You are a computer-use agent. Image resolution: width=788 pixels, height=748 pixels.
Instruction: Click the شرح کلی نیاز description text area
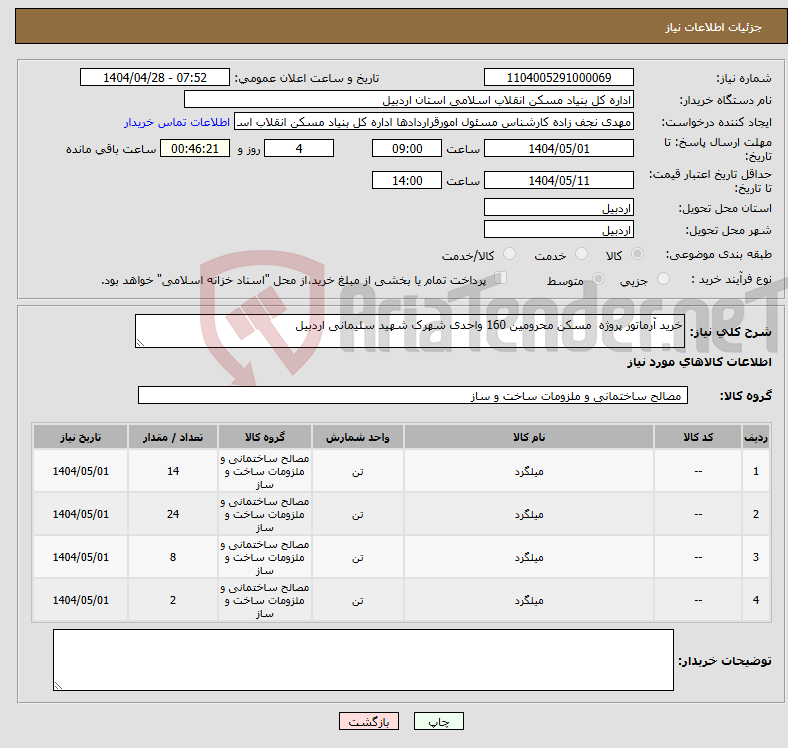(409, 333)
